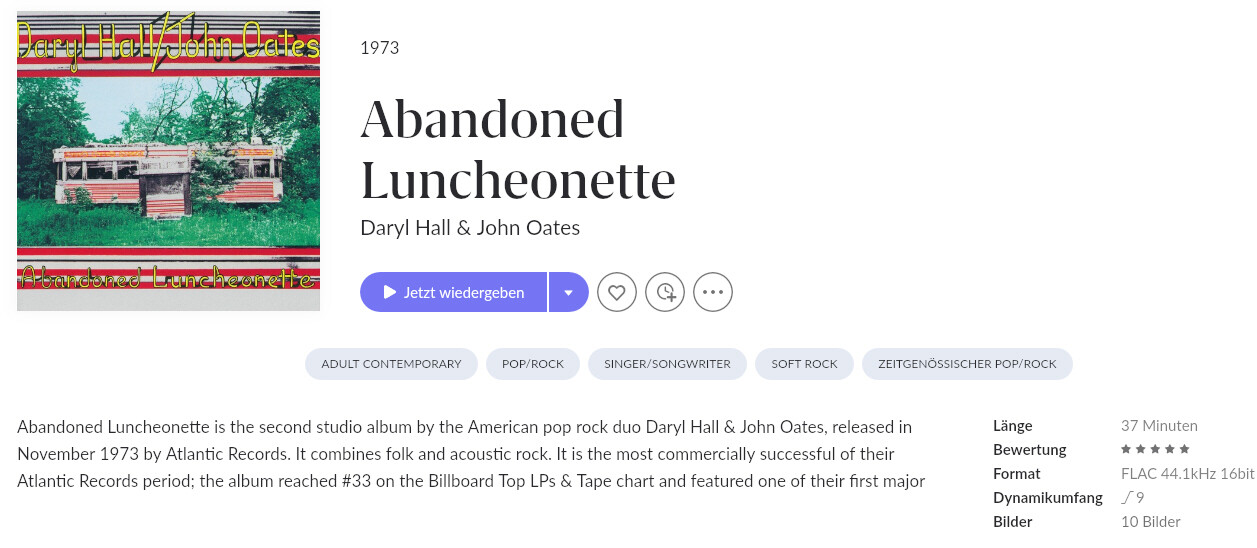1257x548 pixels.
Task: Choose the SINGER/SONGWRITER genre tag
Action: point(667,364)
